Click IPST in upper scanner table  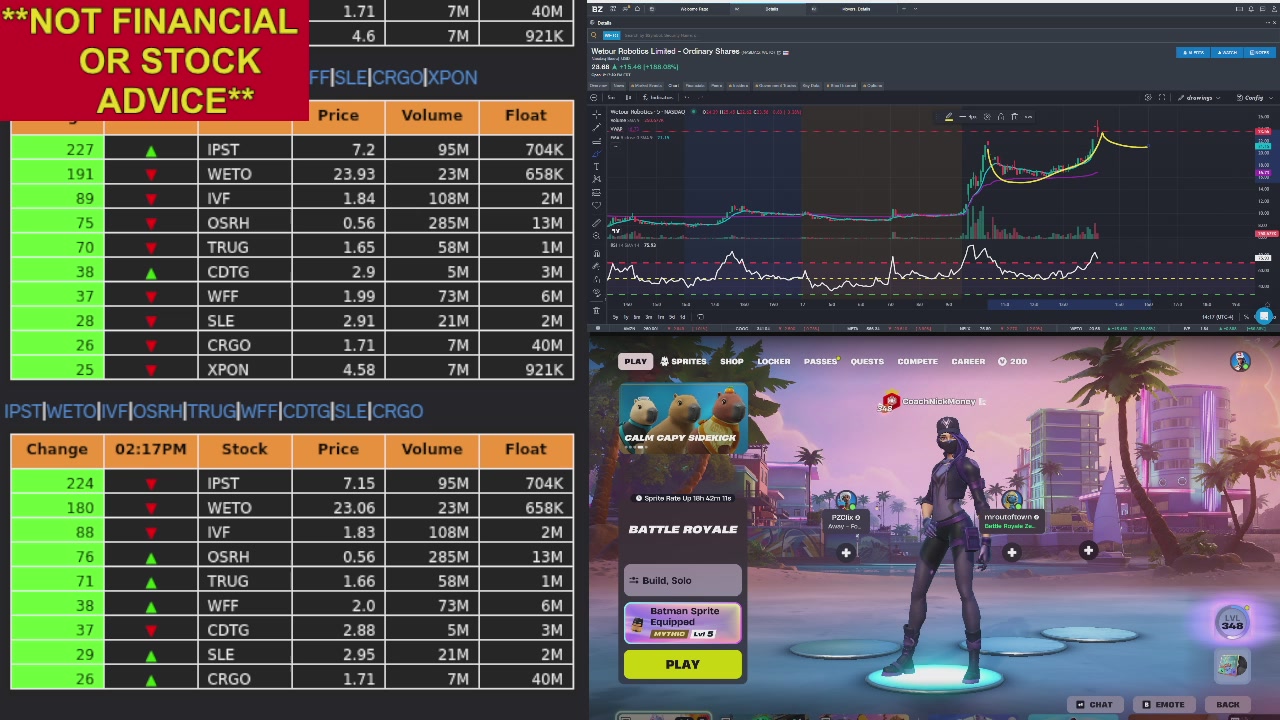click(x=223, y=149)
